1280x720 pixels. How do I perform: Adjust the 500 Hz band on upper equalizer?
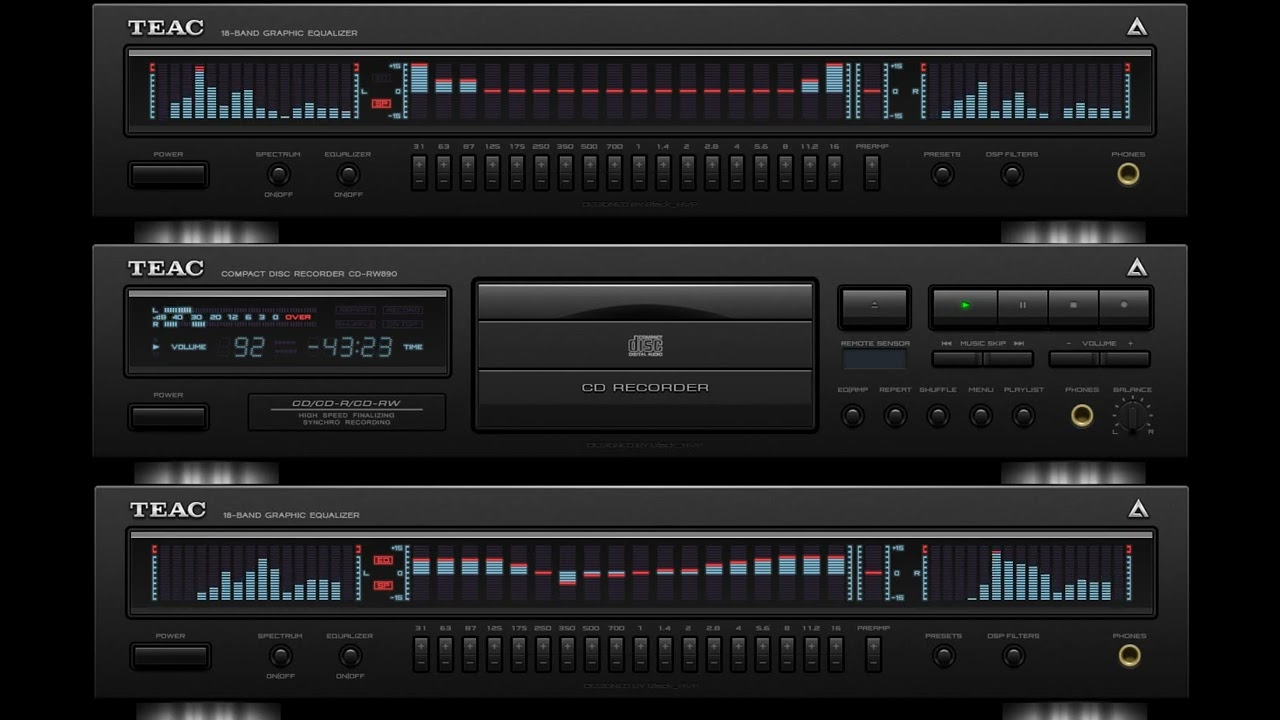point(590,173)
